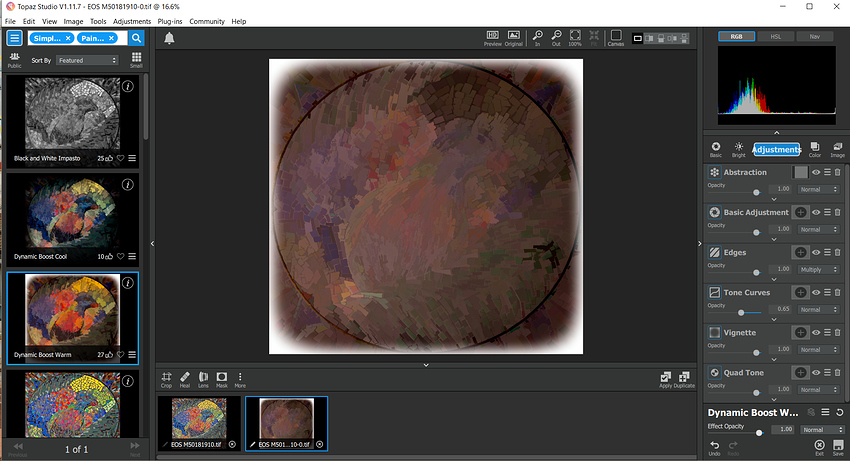Click the Zoom In magnifier icon
This screenshot has height=461, width=850.
pyautogui.click(x=537, y=37)
